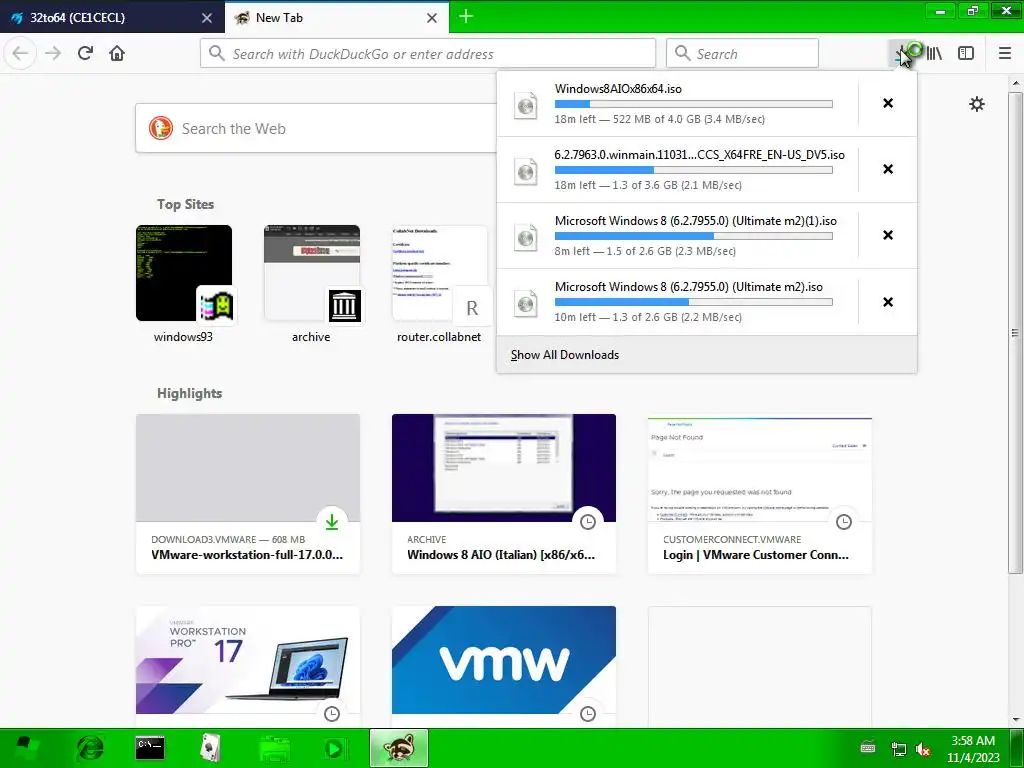Viewport: 1024px width, 768px height.
Task: Click the Search the Web field
Action: click(316, 129)
